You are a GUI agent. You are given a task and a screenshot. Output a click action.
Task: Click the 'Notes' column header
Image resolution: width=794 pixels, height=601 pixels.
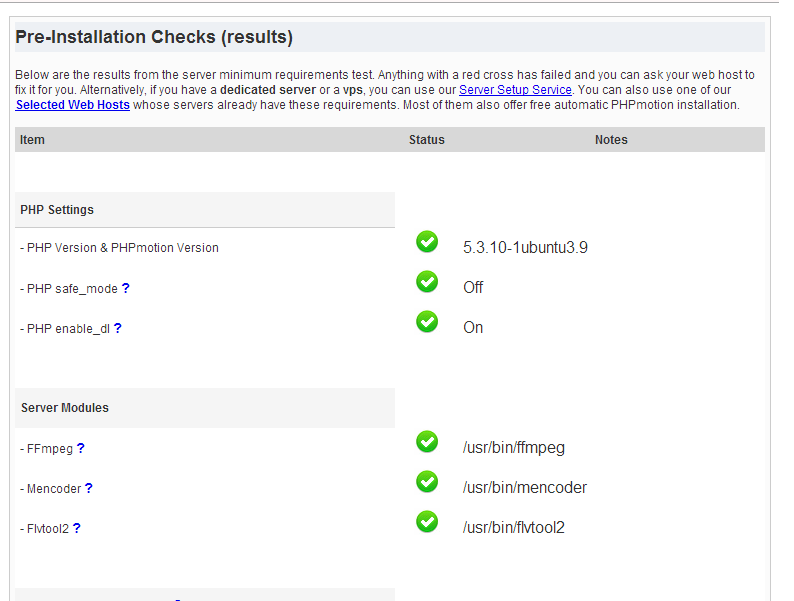tap(611, 140)
